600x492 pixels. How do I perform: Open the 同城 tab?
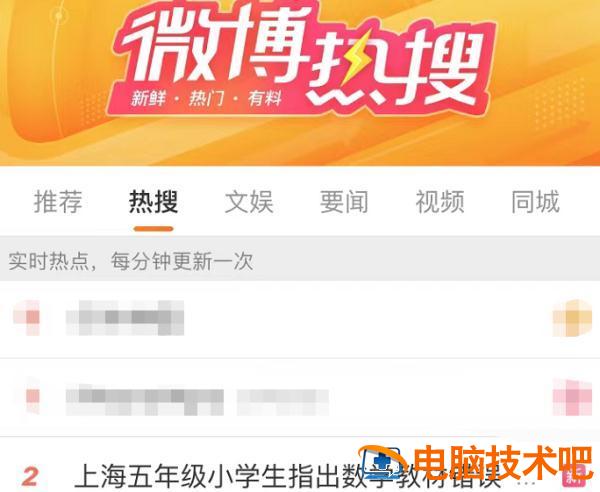535,202
